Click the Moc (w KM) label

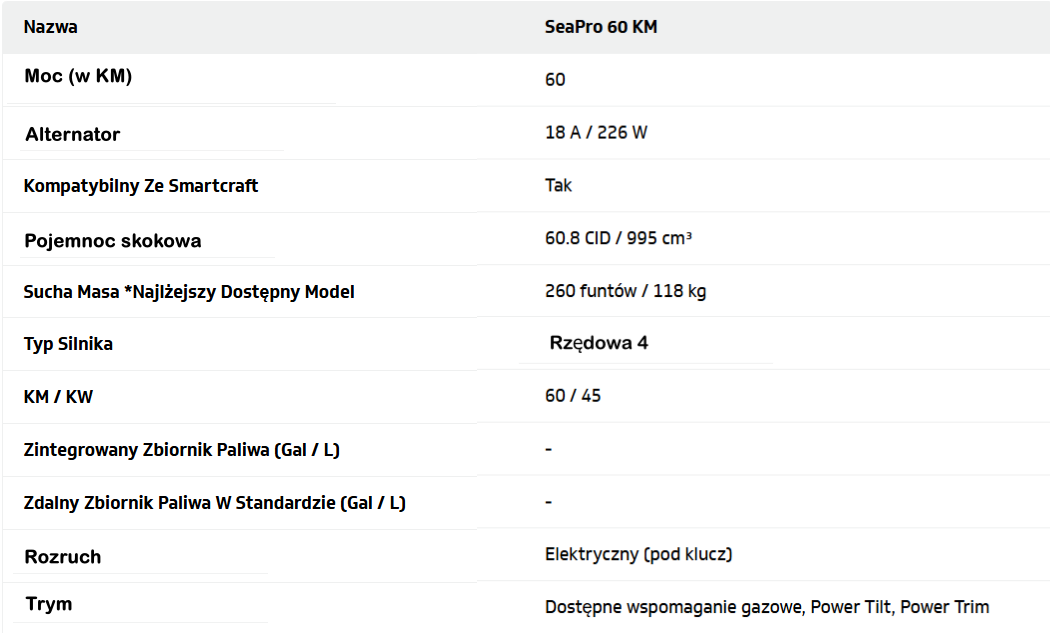[78, 77]
